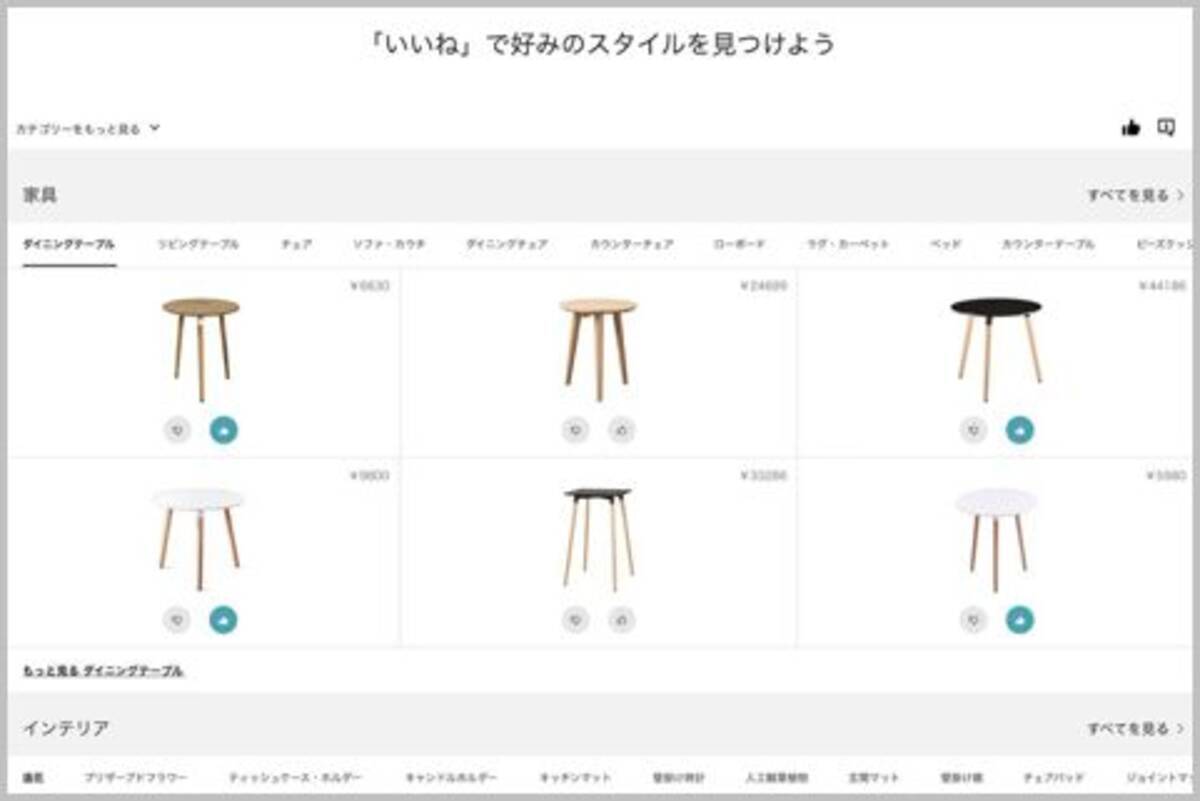Click the ¥24699 price label
Image resolution: width=1200 pixels, height=801 pixels.
pyautogui.click(x=763, y=286)
